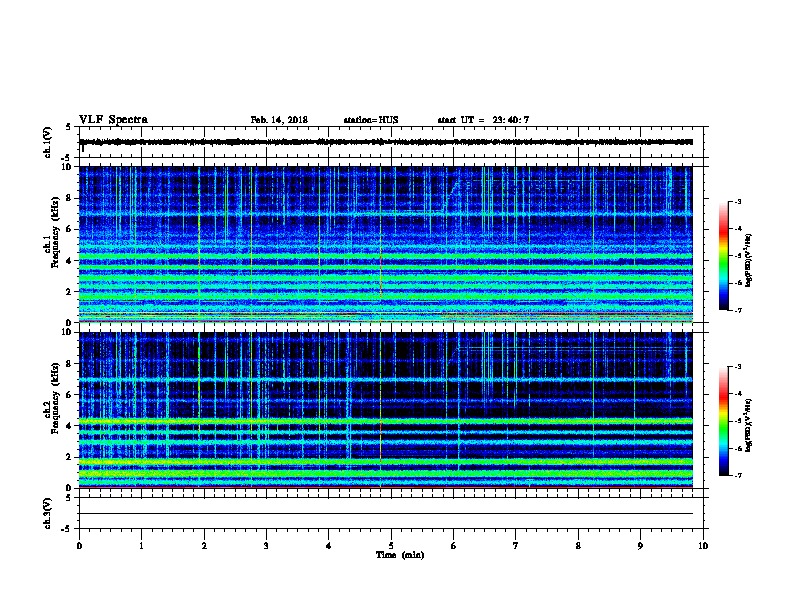Click the "4" kHz tick of ch.2 spectrogram
Screen dimensions: 792x612
pyautogui.click(x=69, y=426)
